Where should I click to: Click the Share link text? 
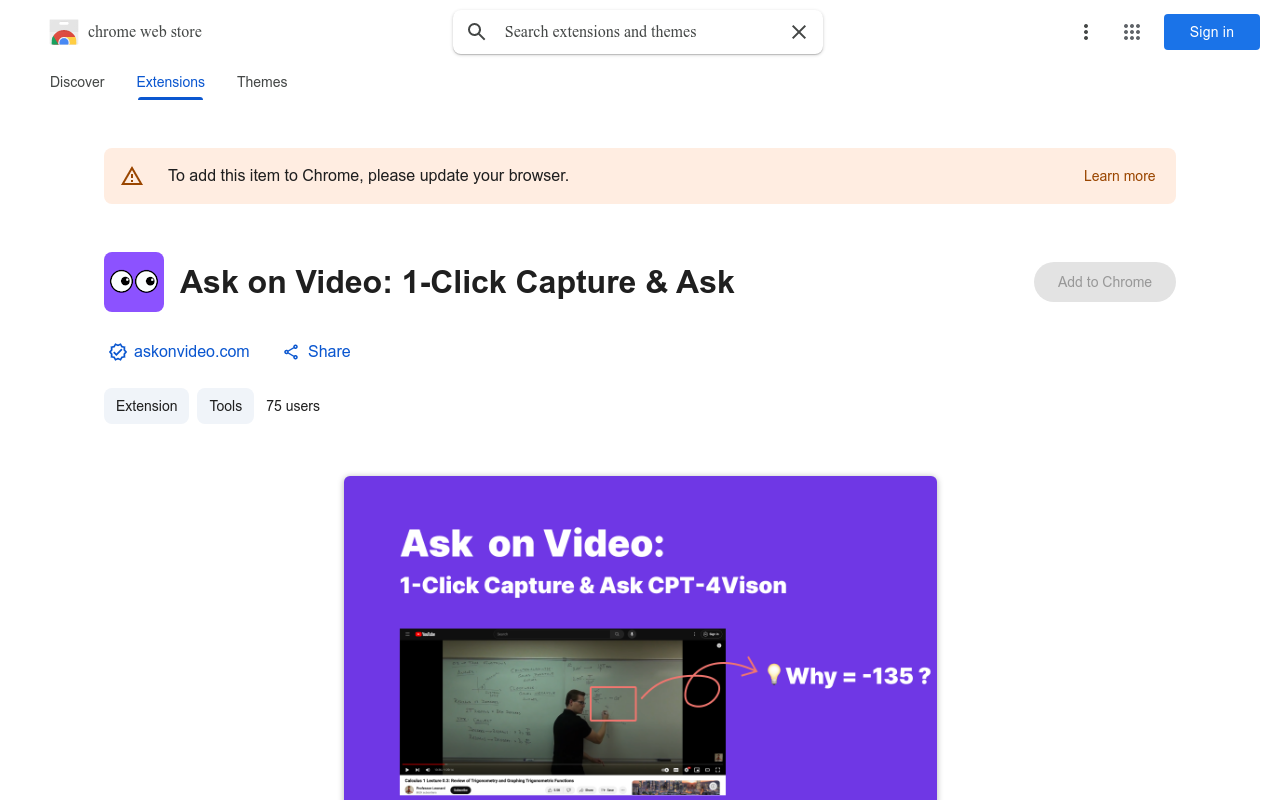tap(329, 352)
